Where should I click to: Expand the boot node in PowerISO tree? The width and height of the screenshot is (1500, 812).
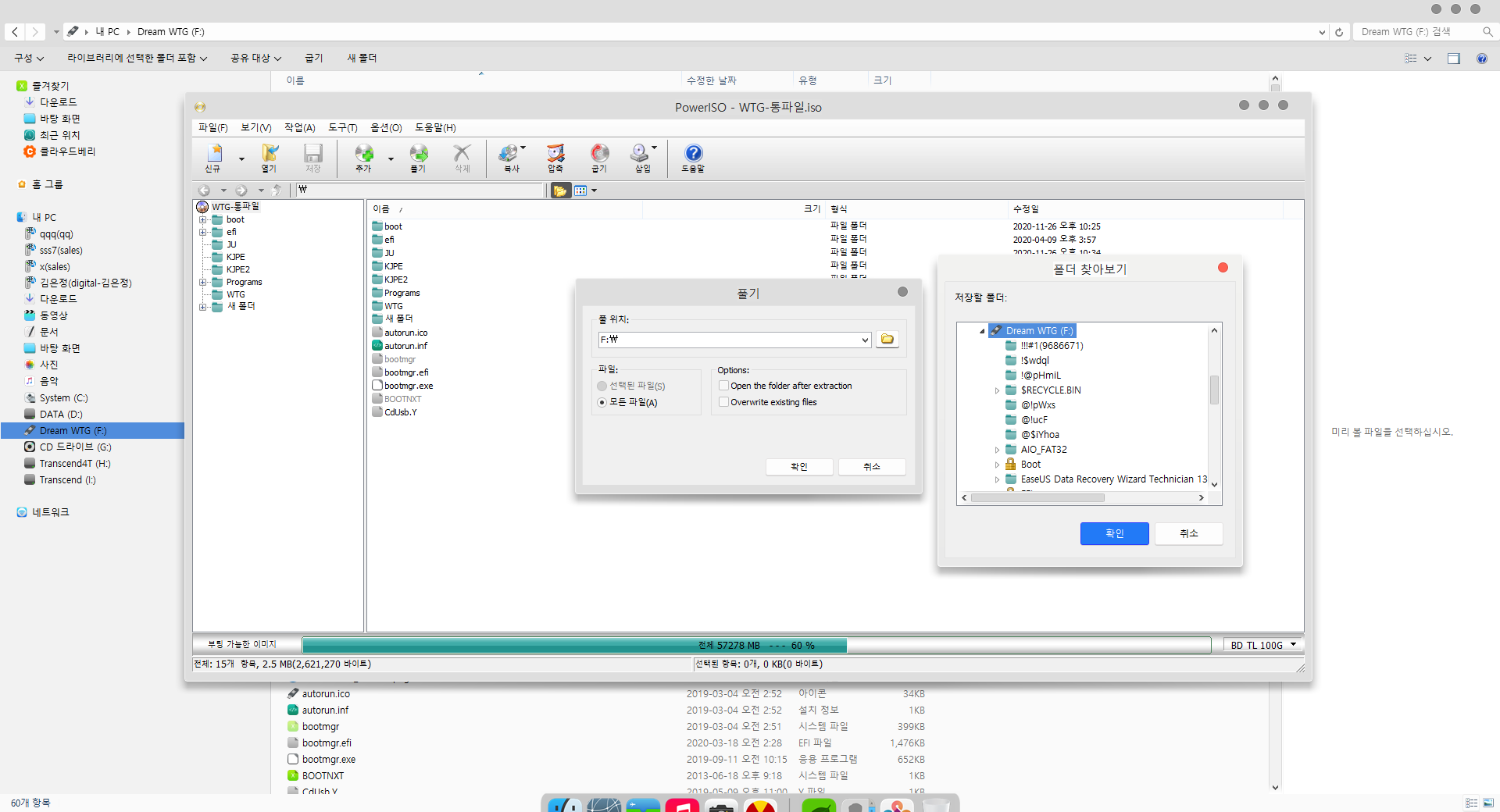click(202, 219)
